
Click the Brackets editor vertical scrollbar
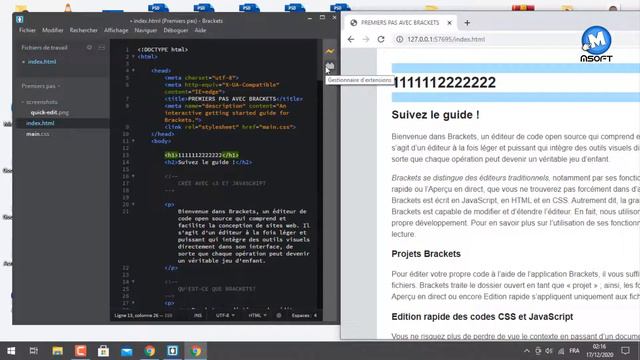(320, 173)
